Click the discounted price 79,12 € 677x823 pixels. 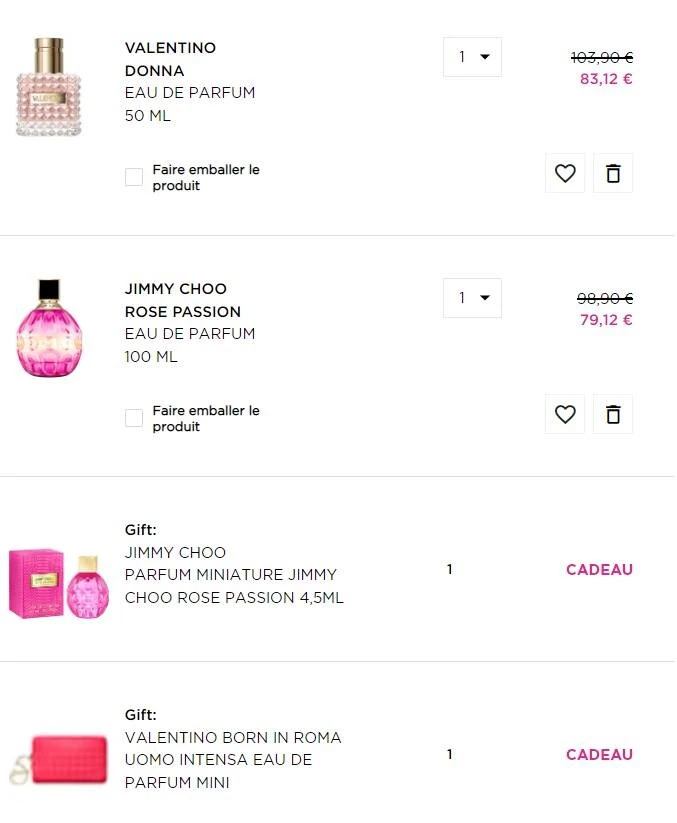point(606,320)
